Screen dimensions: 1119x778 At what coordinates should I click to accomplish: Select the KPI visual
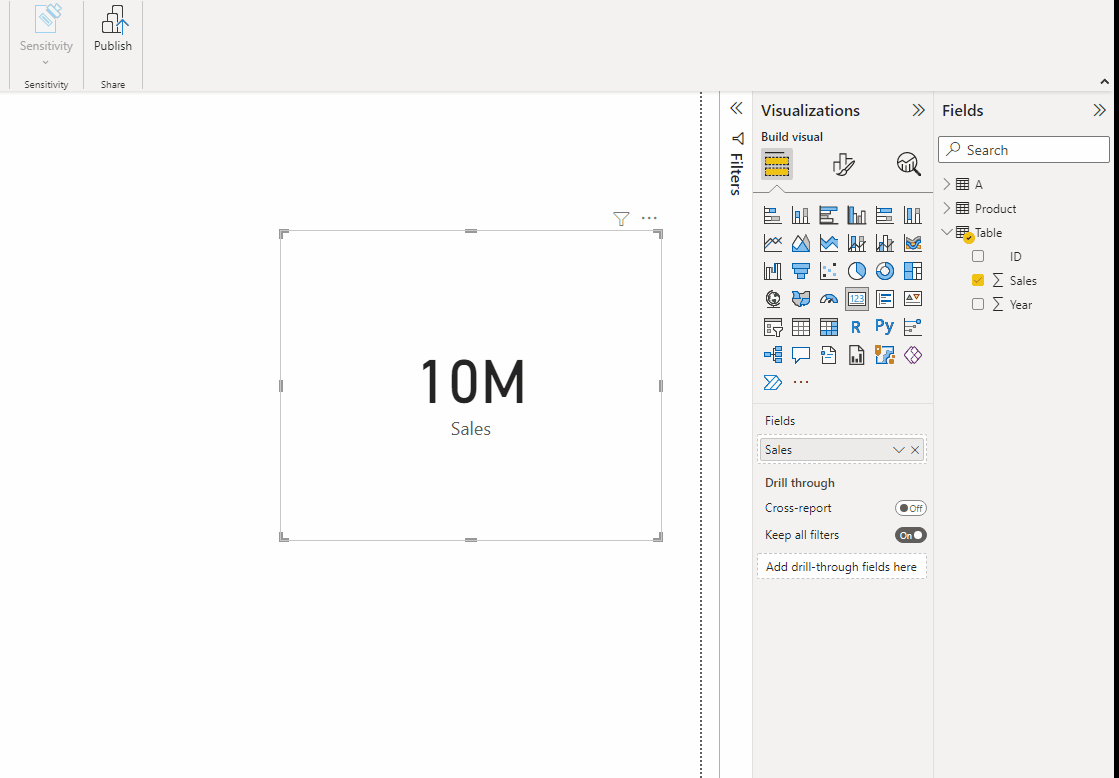[913, 299]
